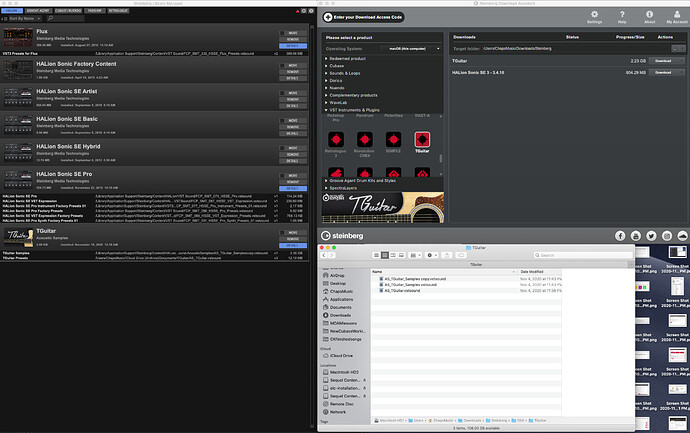Image resolution: width=690 pixels, height=433 pixels.
Task: Open the Cubase/Nuendo tab
Action: point(68,11)
